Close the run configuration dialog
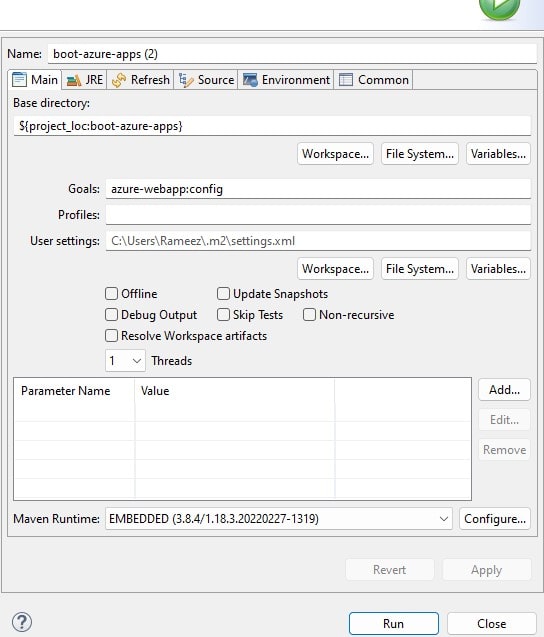This screenshot has width=544, height=637. coord(492,624)
